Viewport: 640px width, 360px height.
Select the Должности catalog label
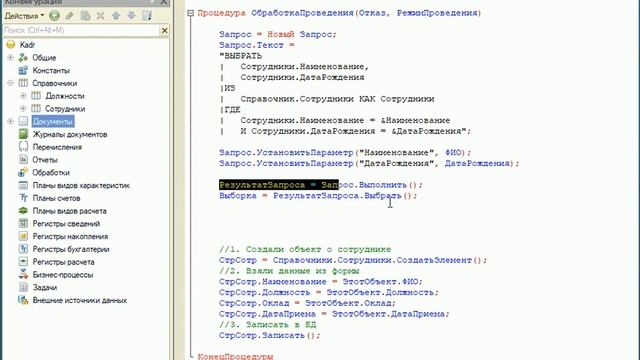65,96
